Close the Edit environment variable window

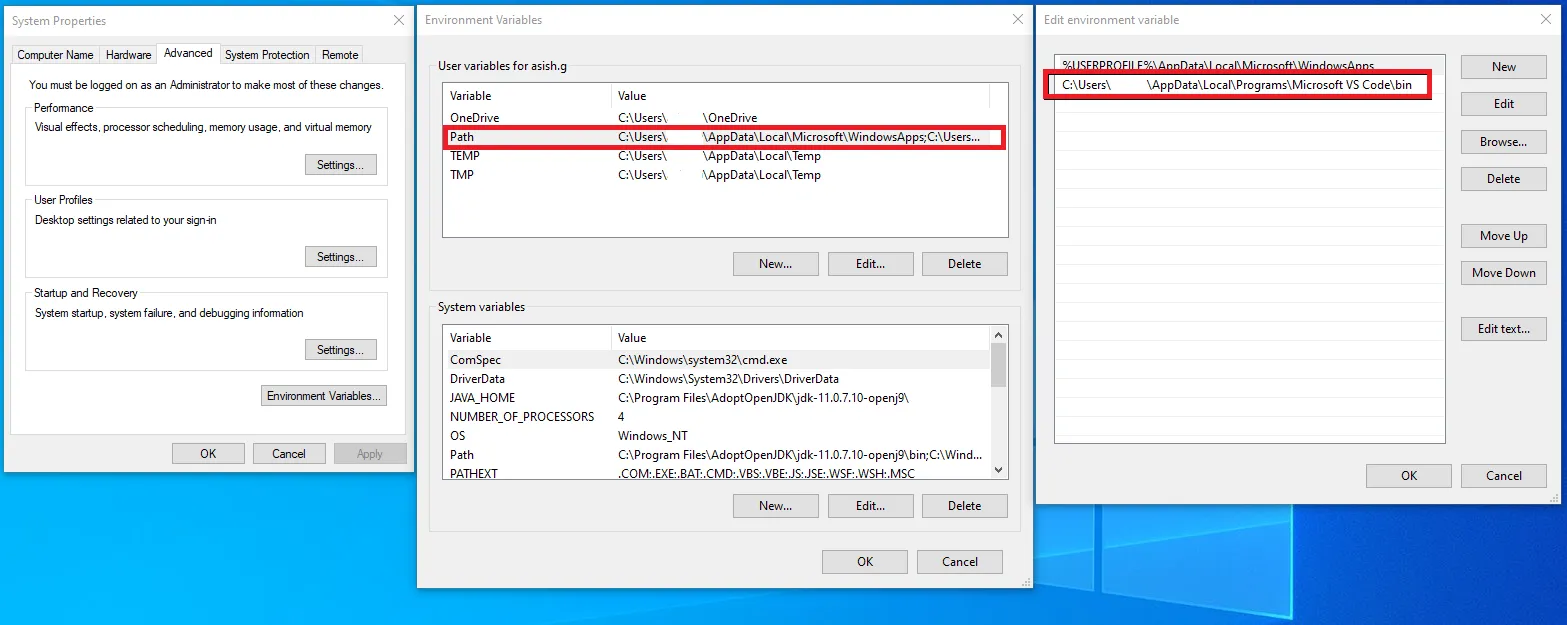[1548, 19]
